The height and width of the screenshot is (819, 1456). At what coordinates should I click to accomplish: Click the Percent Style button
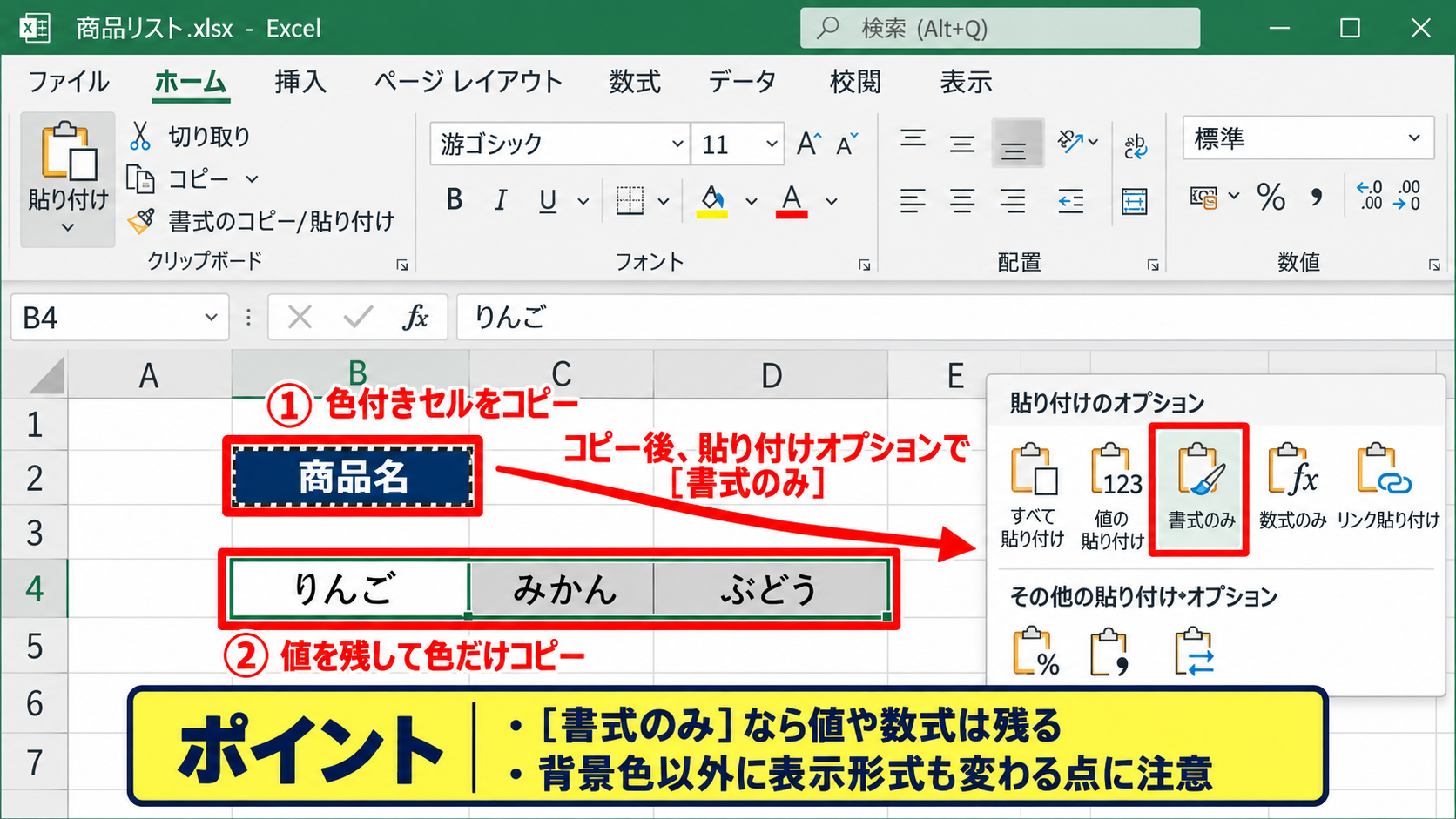click(x=1271, y=198)
